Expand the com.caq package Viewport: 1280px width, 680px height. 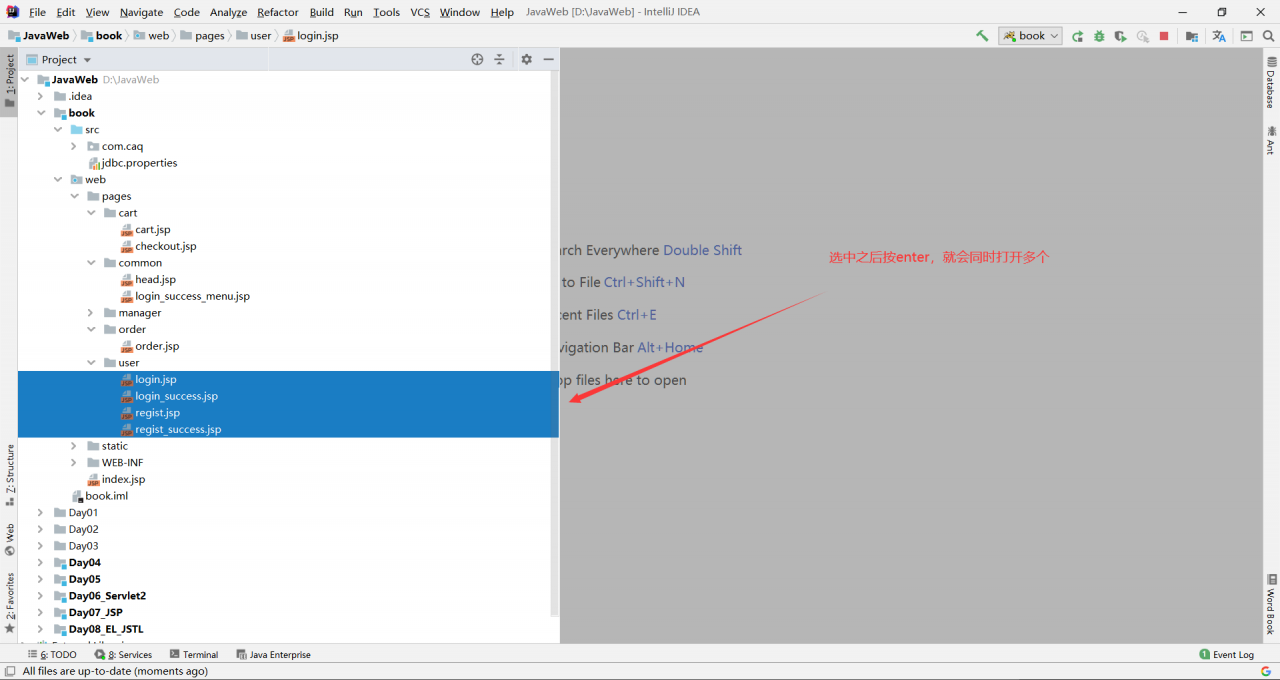click(x=74, y=146)
